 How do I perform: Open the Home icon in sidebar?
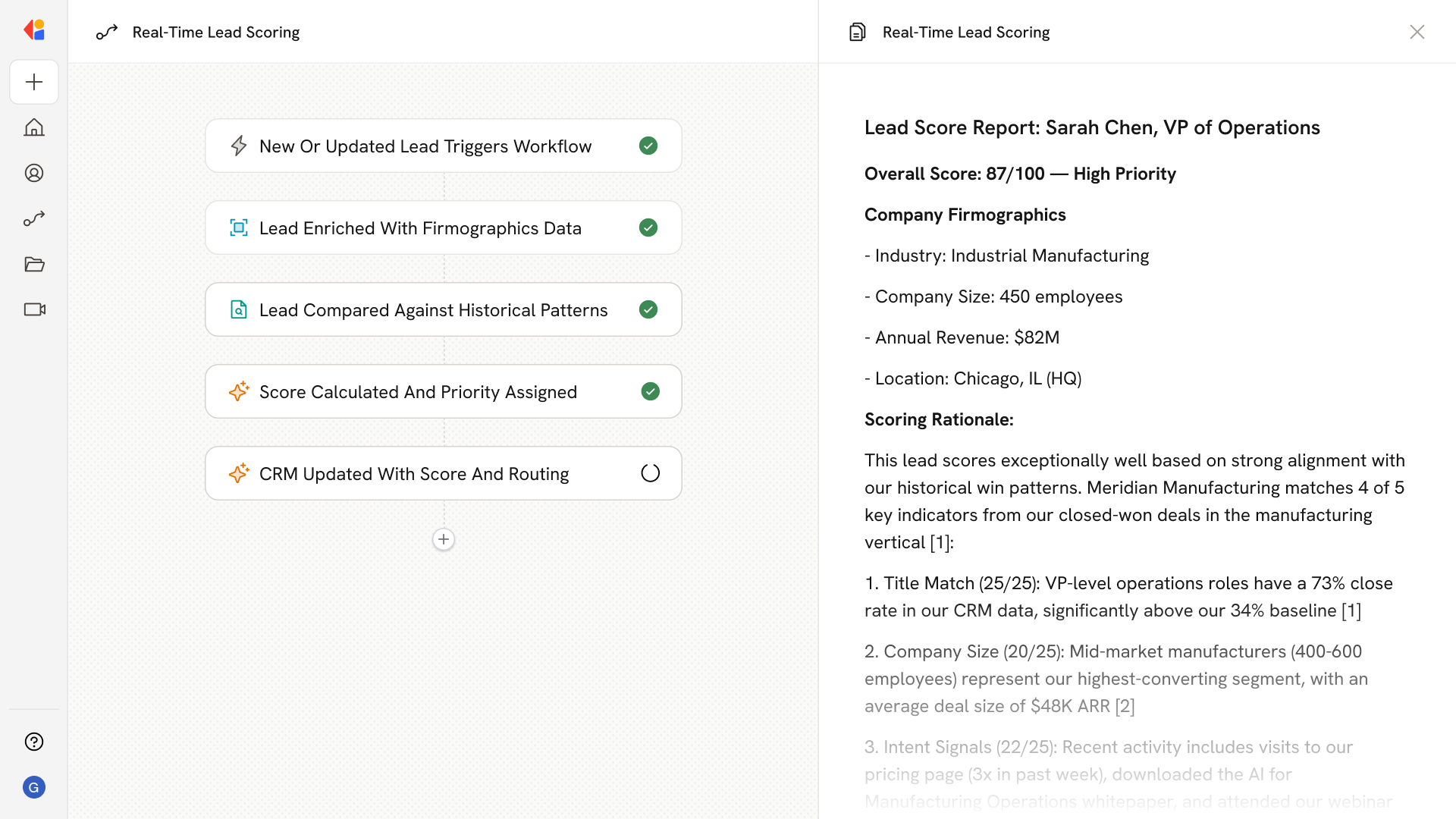click(x=34, y=127)
